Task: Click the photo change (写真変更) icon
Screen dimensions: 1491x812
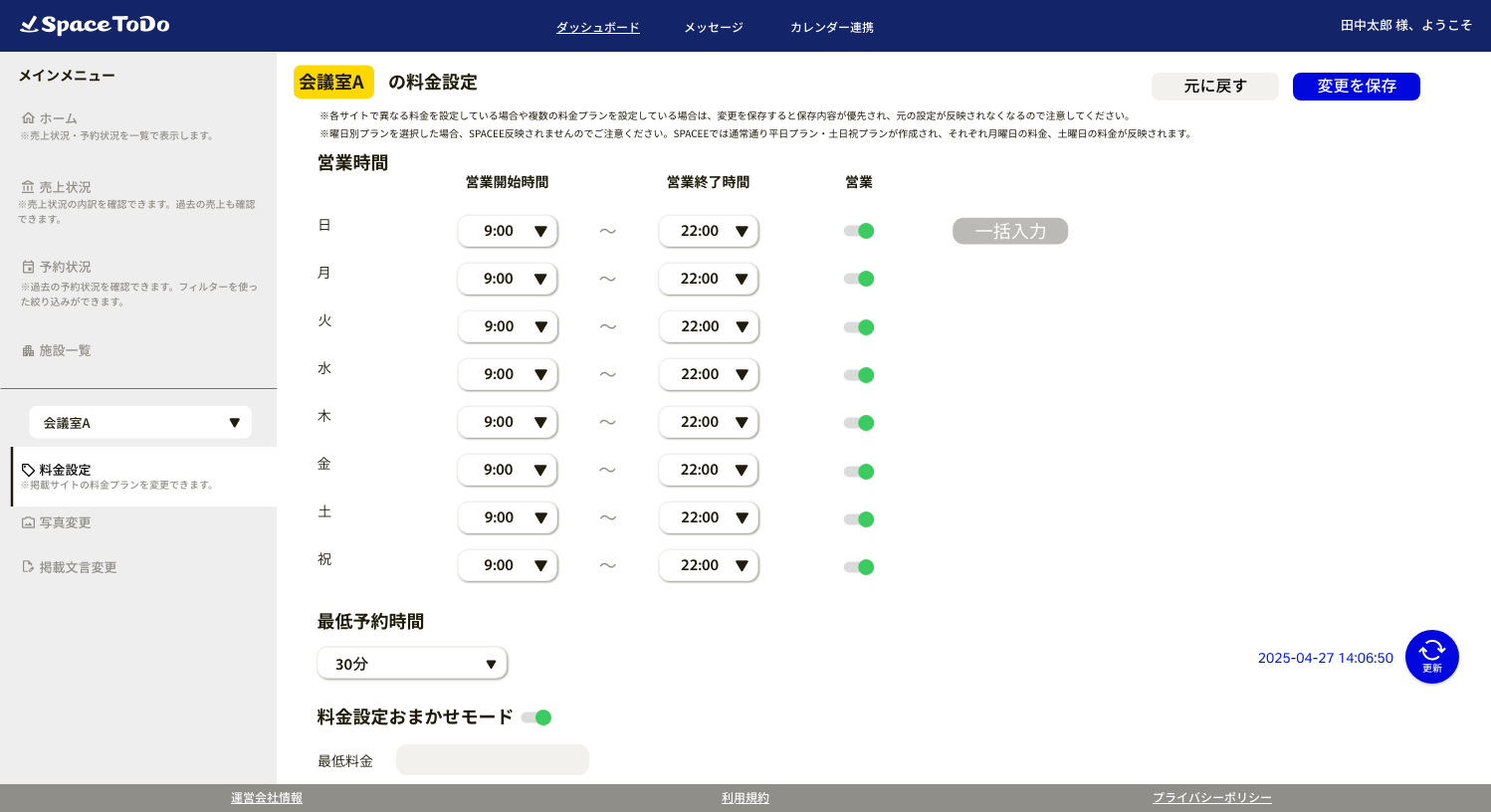Action: pos(28,522)
